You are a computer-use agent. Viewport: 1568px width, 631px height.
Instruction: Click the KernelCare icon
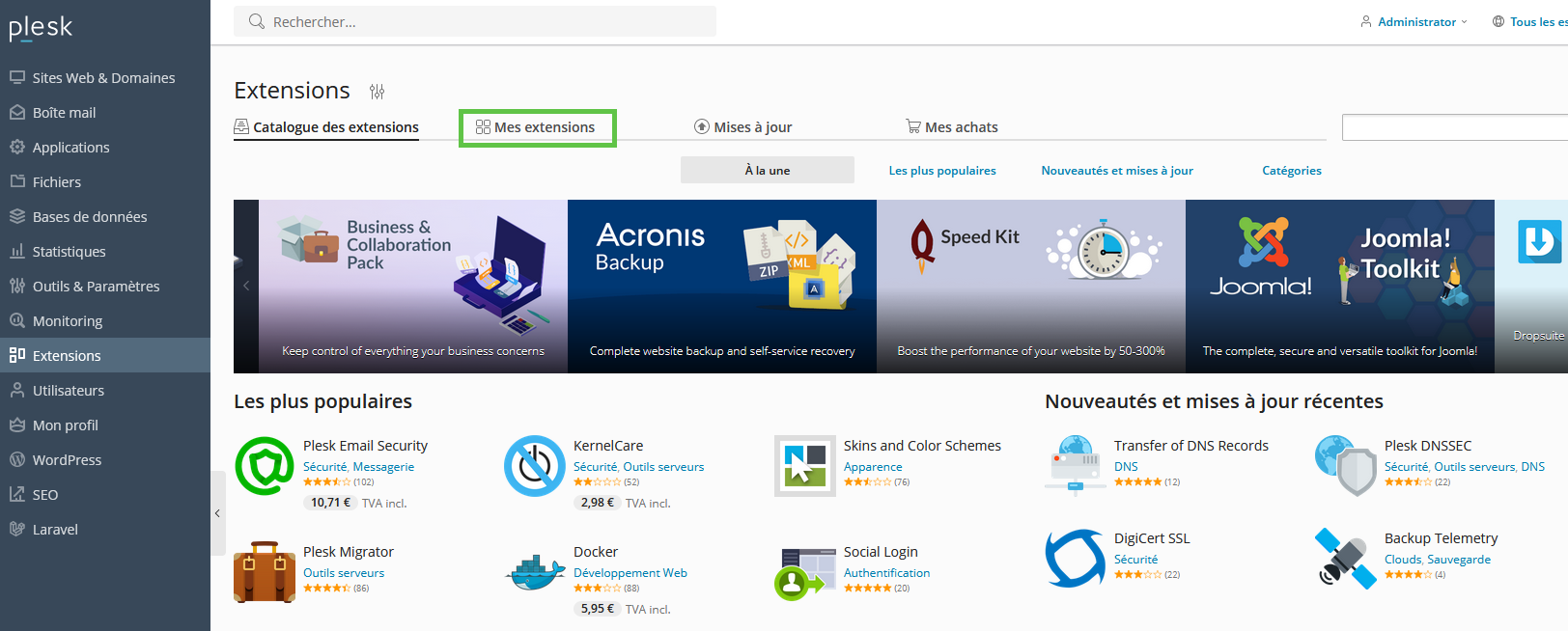point(535,466)
